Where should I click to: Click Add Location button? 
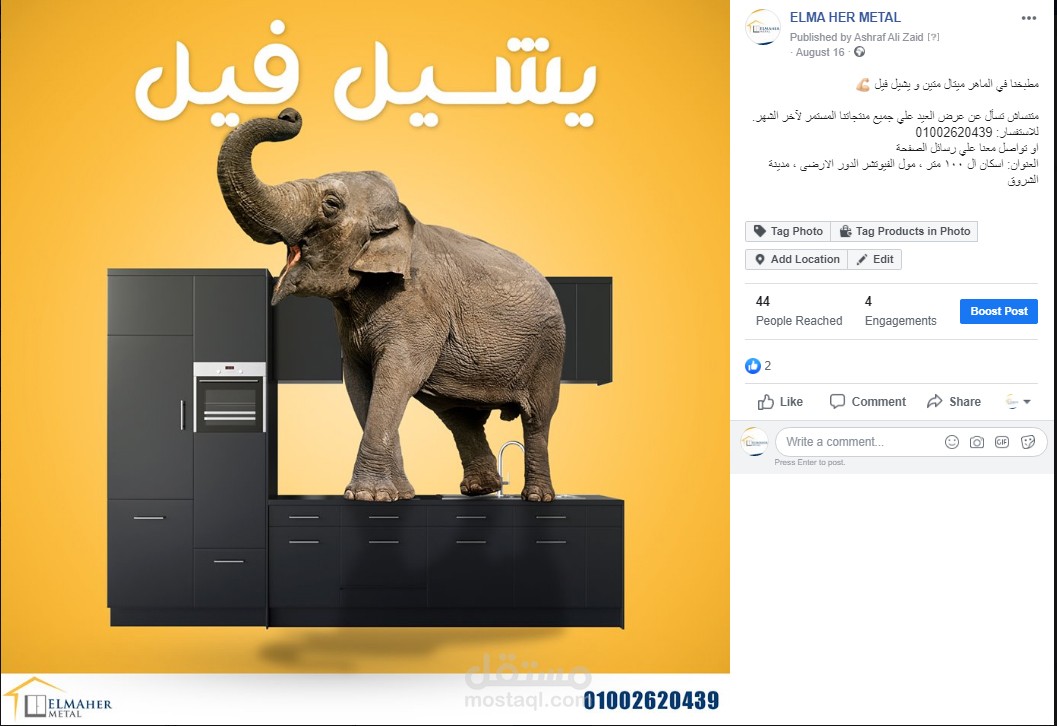click(797, 260)
